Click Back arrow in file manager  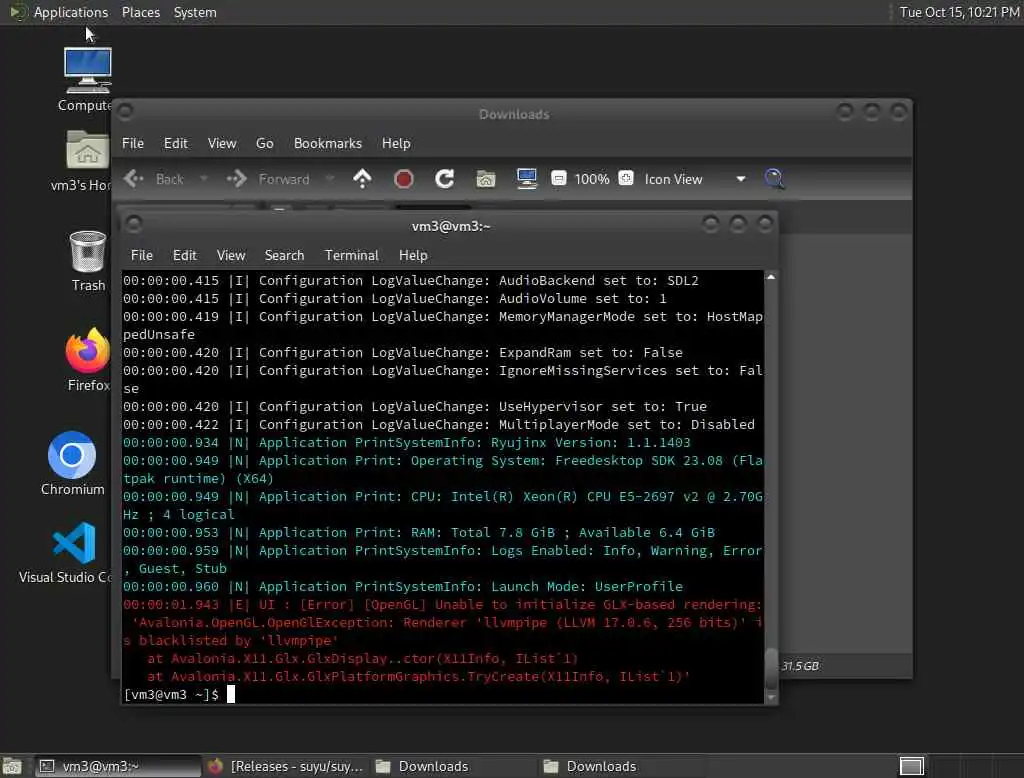(134, 178)
